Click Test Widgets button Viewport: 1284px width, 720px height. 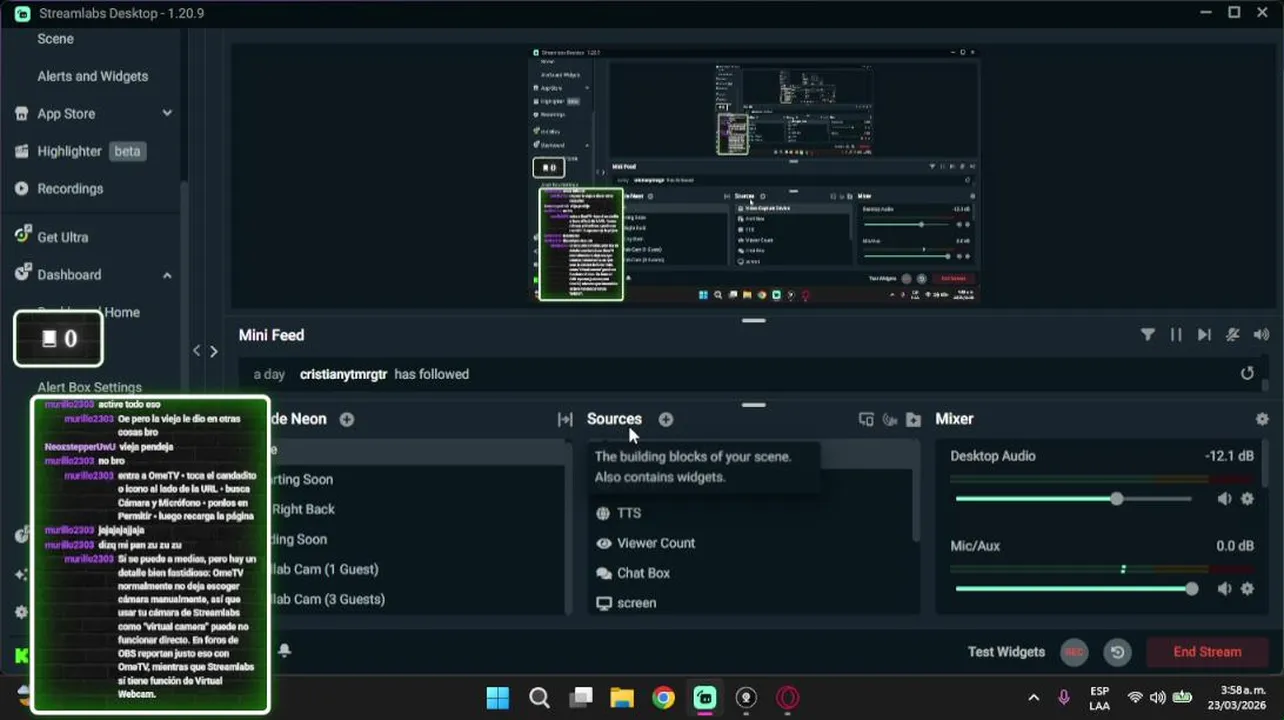(1006, 652)
